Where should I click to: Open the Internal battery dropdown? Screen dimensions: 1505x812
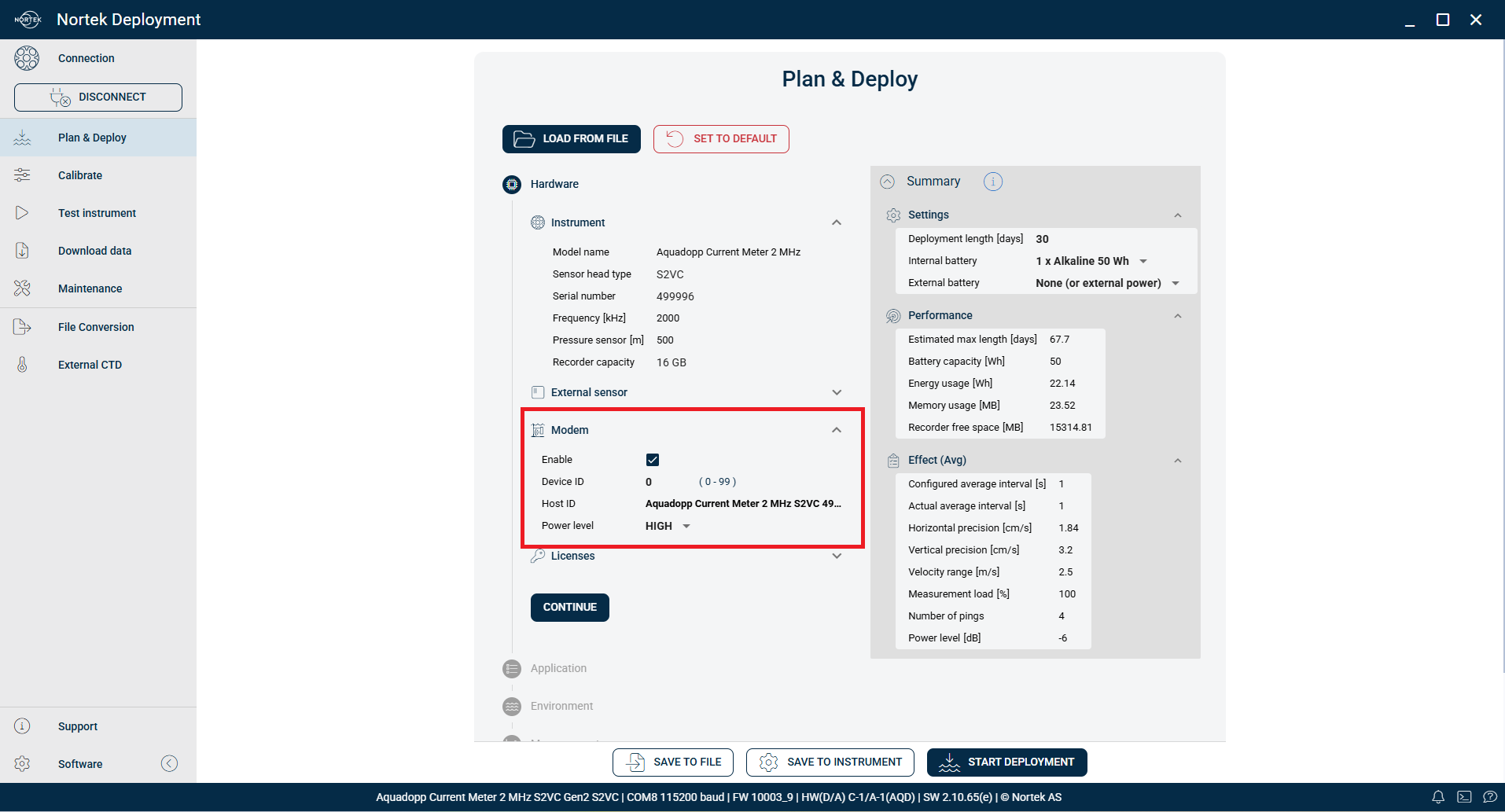[1091, 261]
